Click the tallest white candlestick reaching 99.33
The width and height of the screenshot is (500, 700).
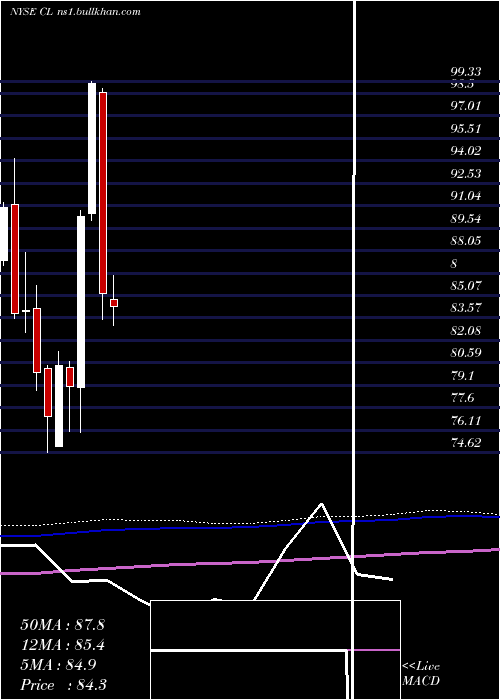tap(92, 149)
